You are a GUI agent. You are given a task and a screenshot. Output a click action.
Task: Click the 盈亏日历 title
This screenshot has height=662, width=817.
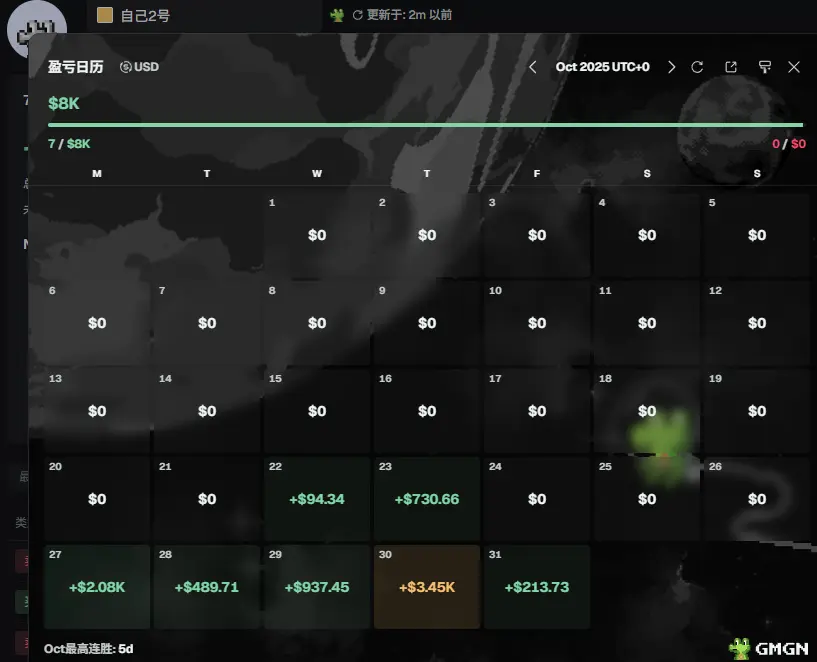[x=76, y=67]
